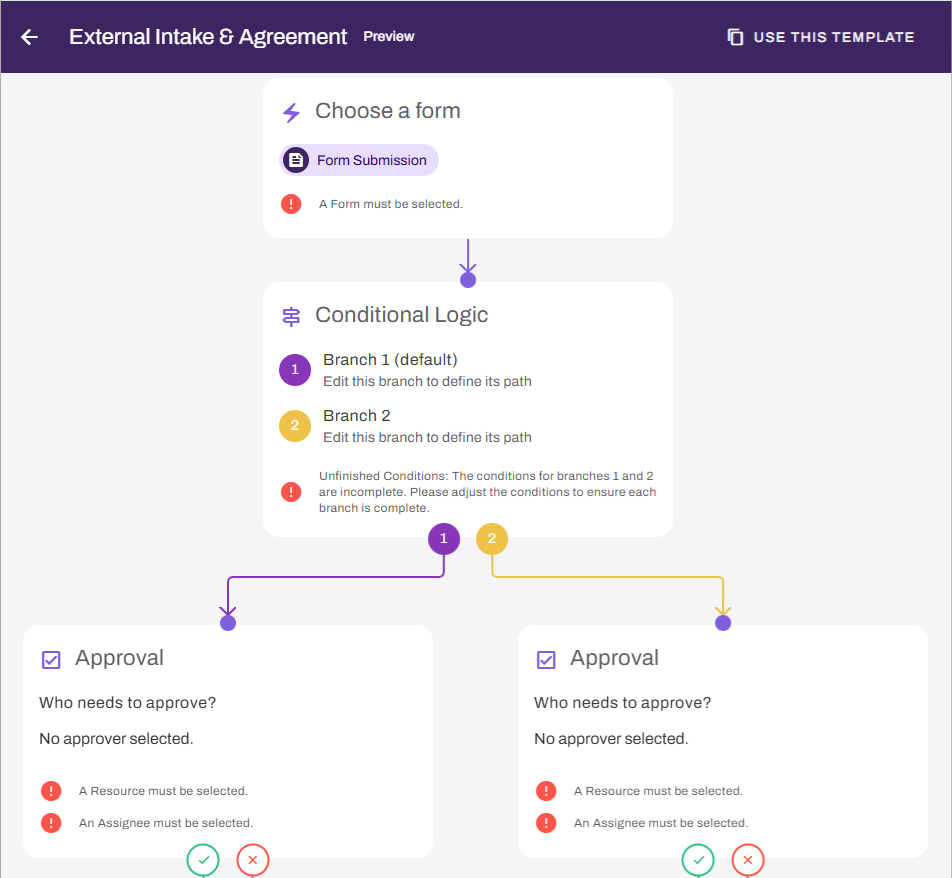The width and height of the screenshot is (952, 878).
Task: Click Branch 2 'Edit this branch' description
Action: coord(427,437)
